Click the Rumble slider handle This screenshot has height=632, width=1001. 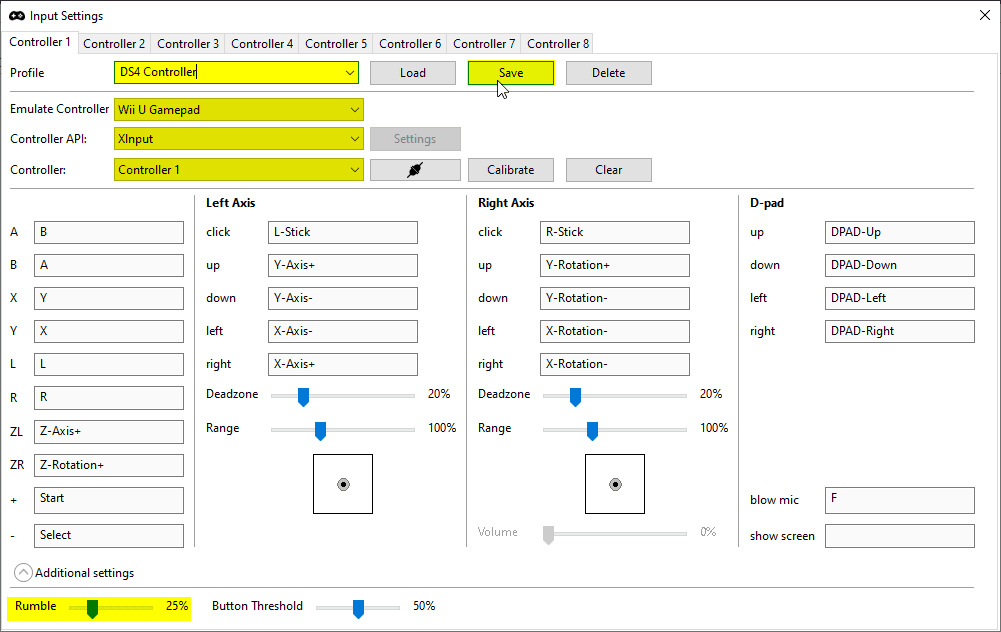click(x=92, y=608)
